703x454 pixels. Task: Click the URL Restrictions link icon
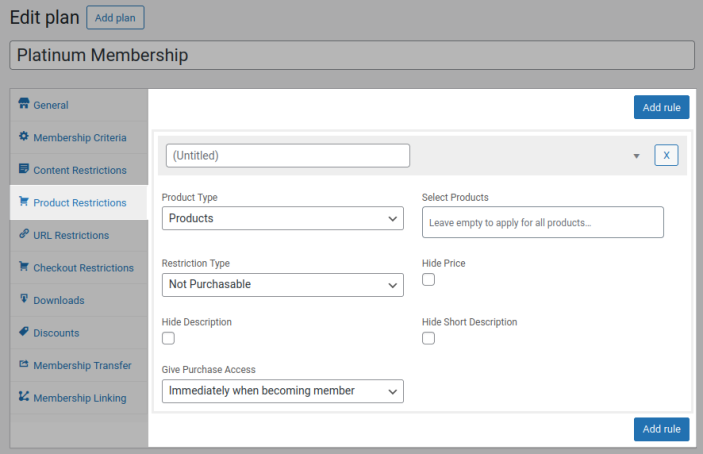(24, 234)
